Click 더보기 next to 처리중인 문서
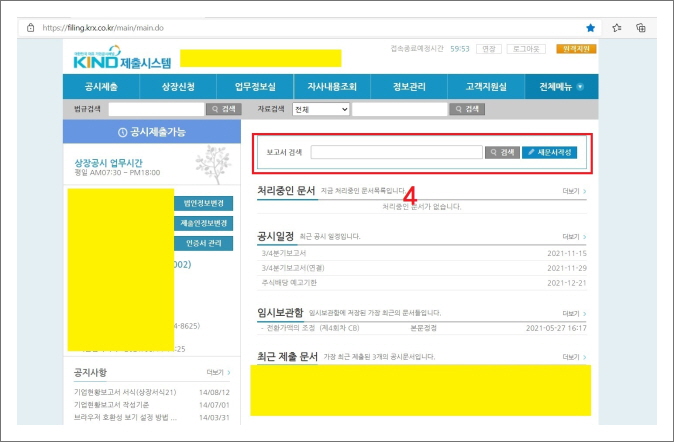This screenshot has height=442, width=674. point(574,191)
